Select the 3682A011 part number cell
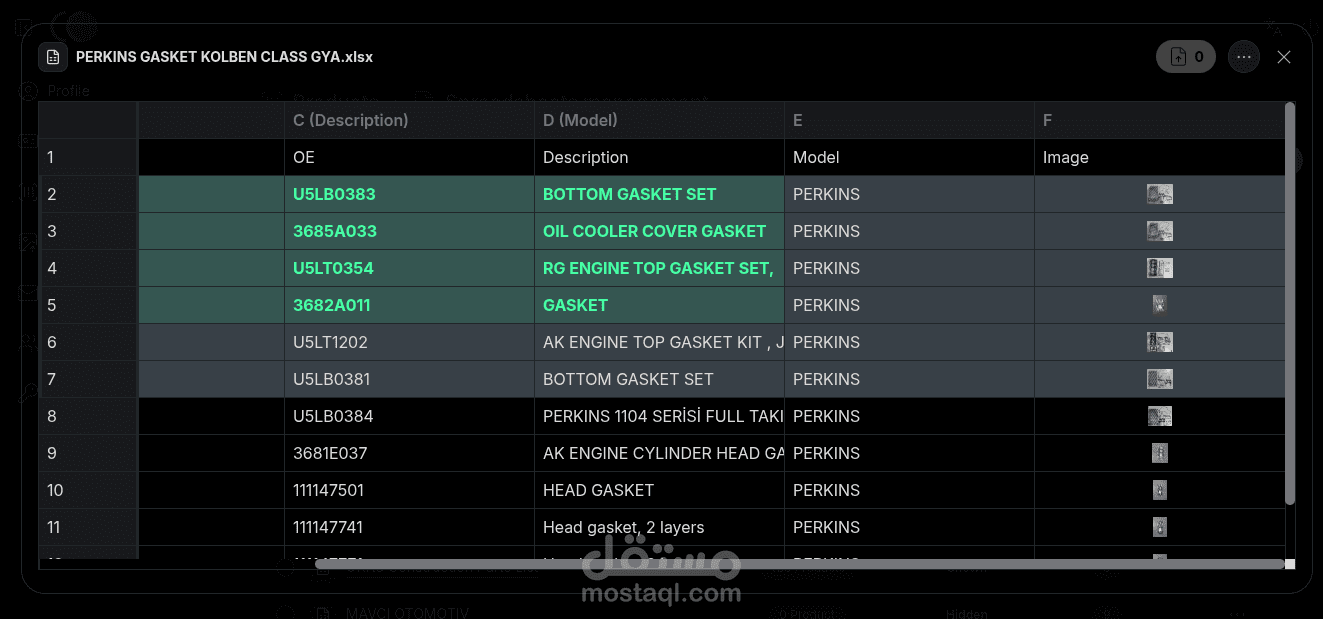The height and width of the screenshot is (619, 1323). 409,305
